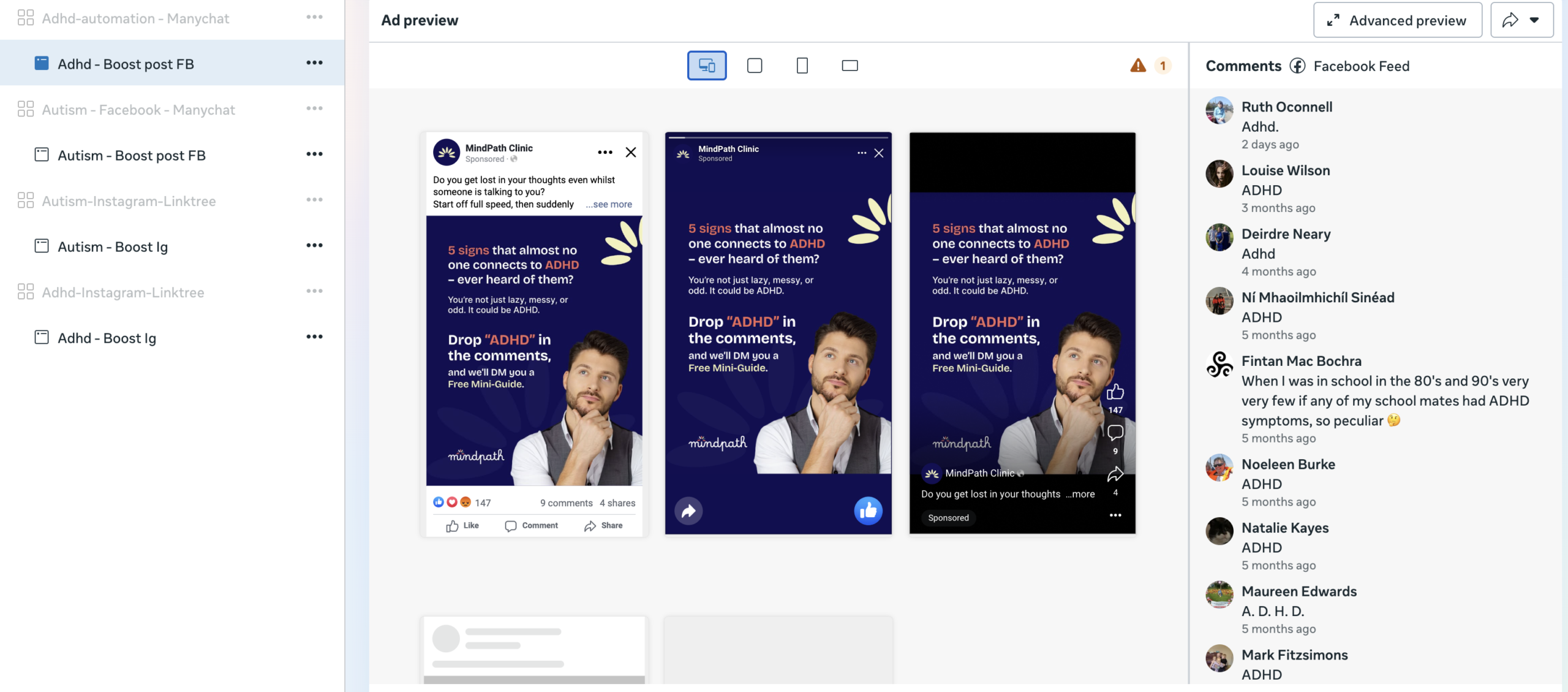This screenshot has width=1568, height=692.
Task: Click the Advanced preview button
Action: [x=1397, y=20]
